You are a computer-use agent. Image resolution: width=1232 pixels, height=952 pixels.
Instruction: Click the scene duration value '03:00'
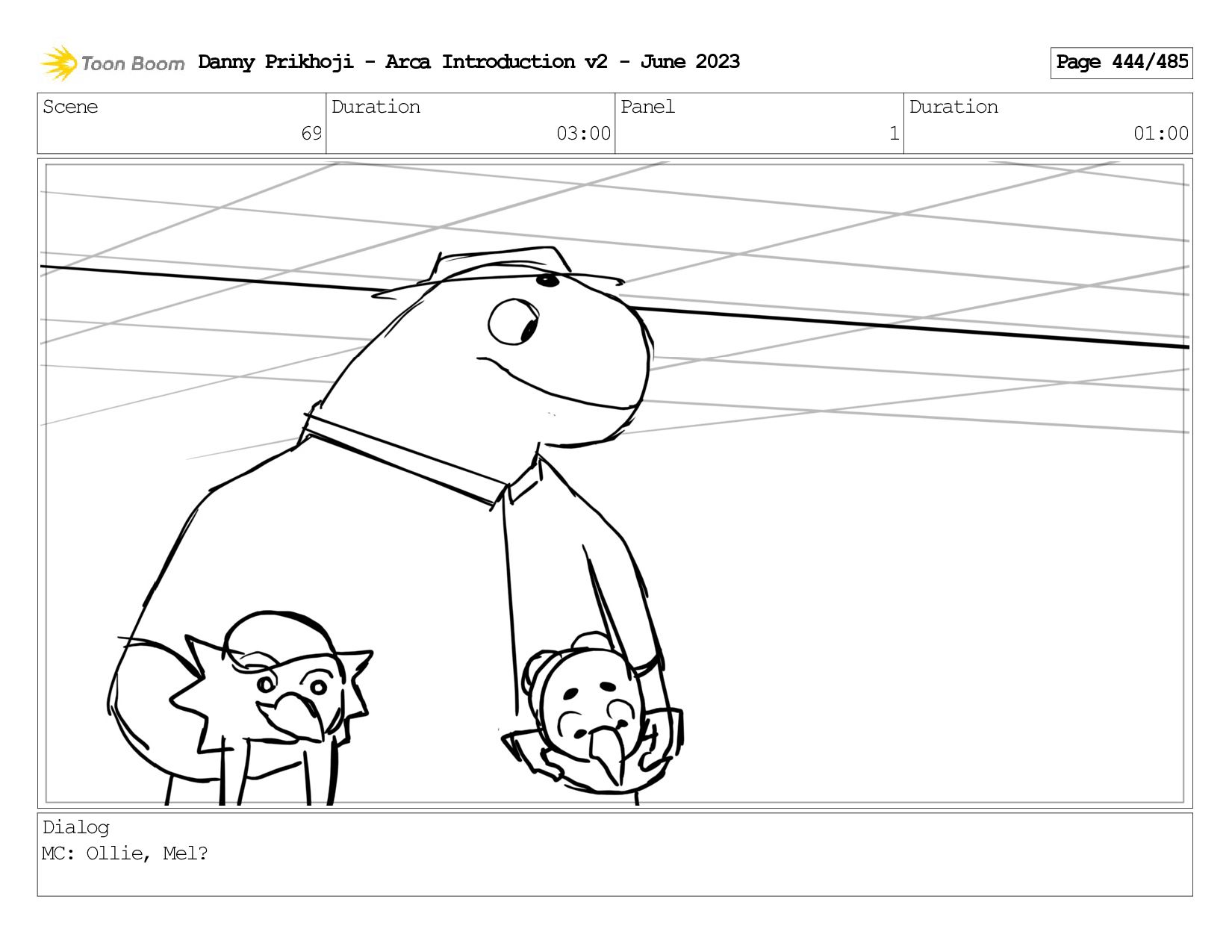point(583,134)
